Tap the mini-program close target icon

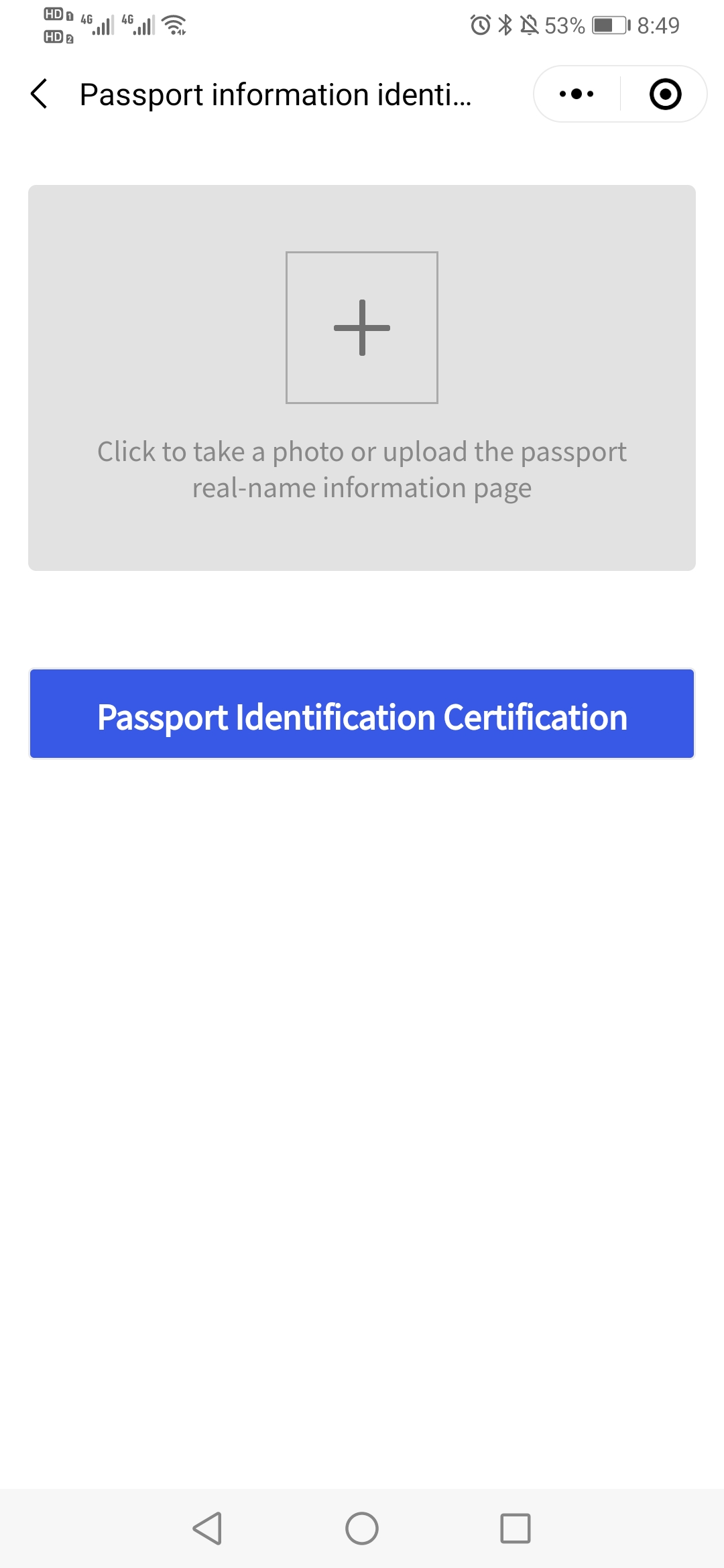pos(666,94)
